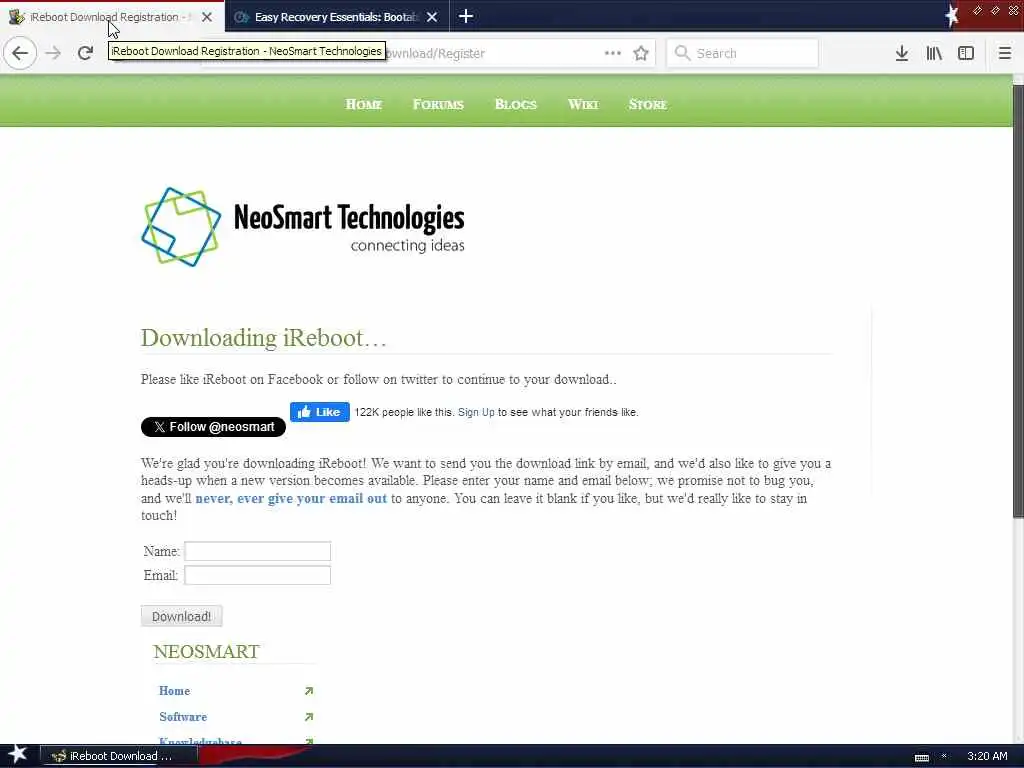Open Blogs in the green nav bar
Screen dimensions: 1024x768
tap(516, 104)
